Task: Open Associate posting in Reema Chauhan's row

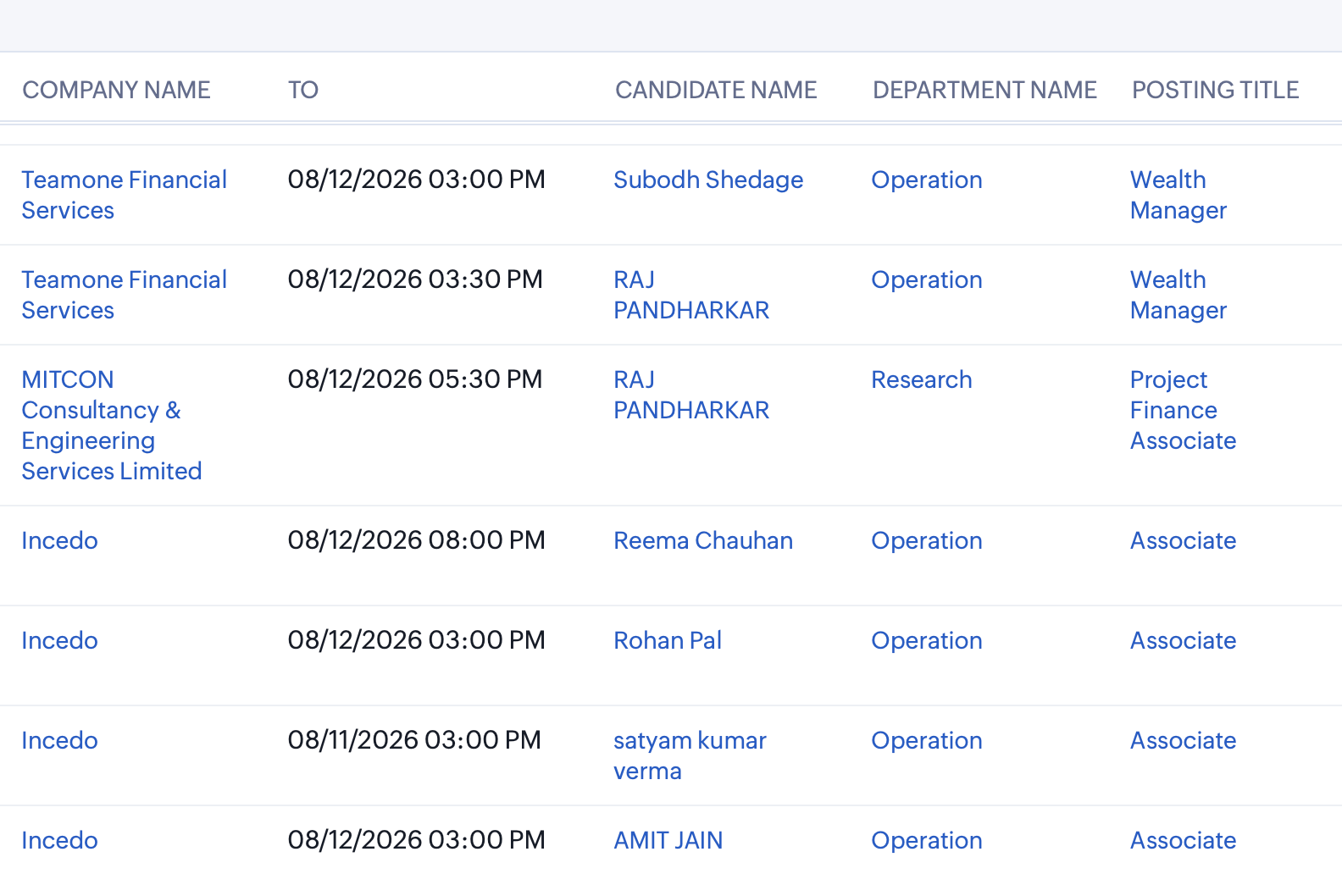Action: pyautogui.click(x=1184, y=540)
